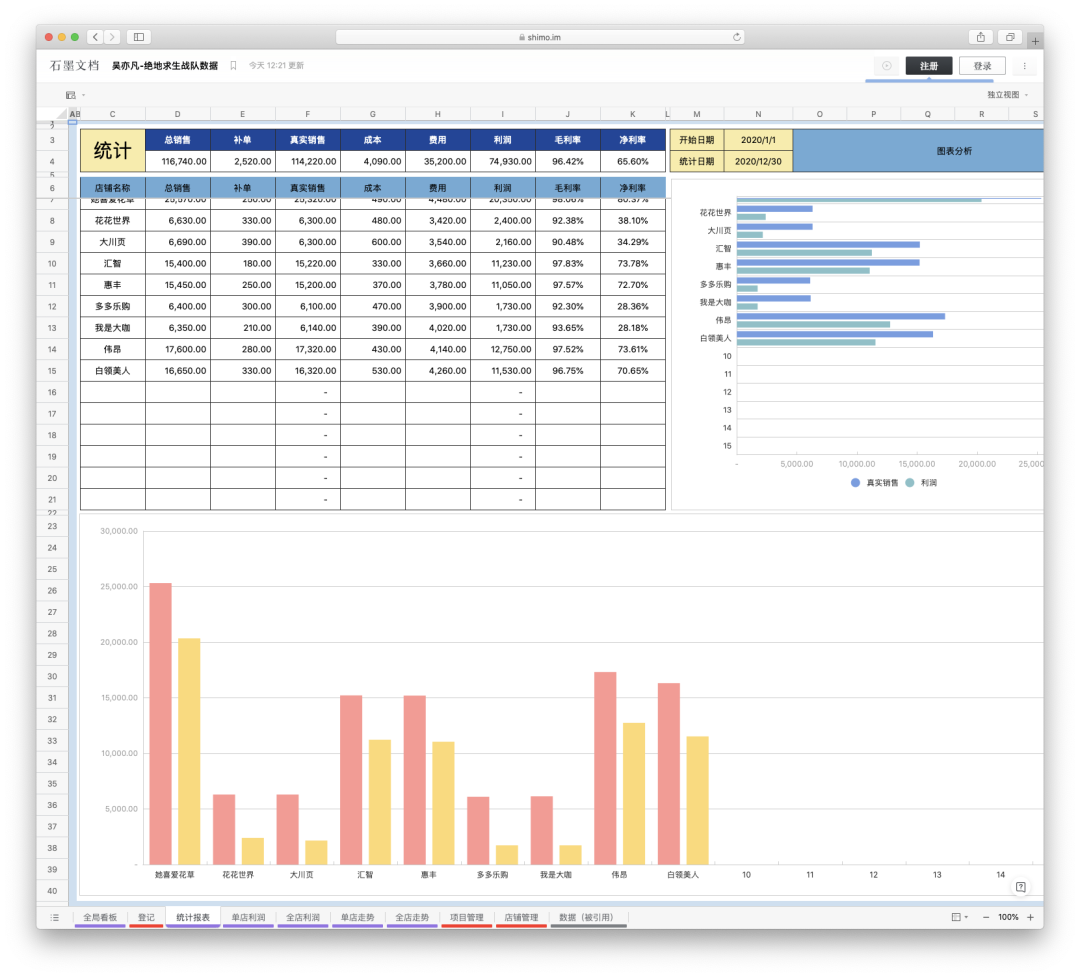Show all Safari tabs overview

pyautogui.click(x=1010, y=37)
